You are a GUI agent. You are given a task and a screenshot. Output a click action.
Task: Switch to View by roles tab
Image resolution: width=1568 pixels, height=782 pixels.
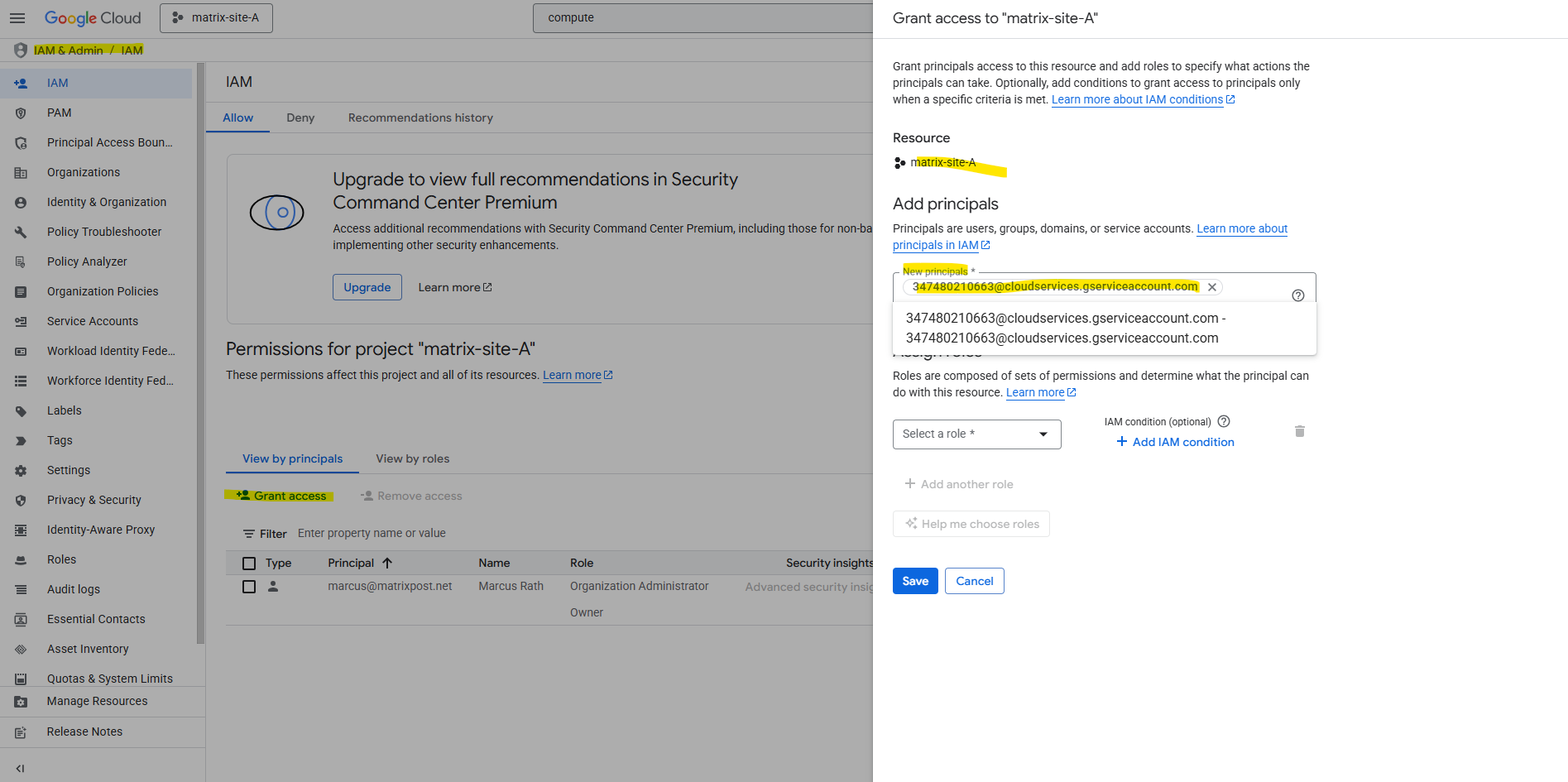click(412, 458)
